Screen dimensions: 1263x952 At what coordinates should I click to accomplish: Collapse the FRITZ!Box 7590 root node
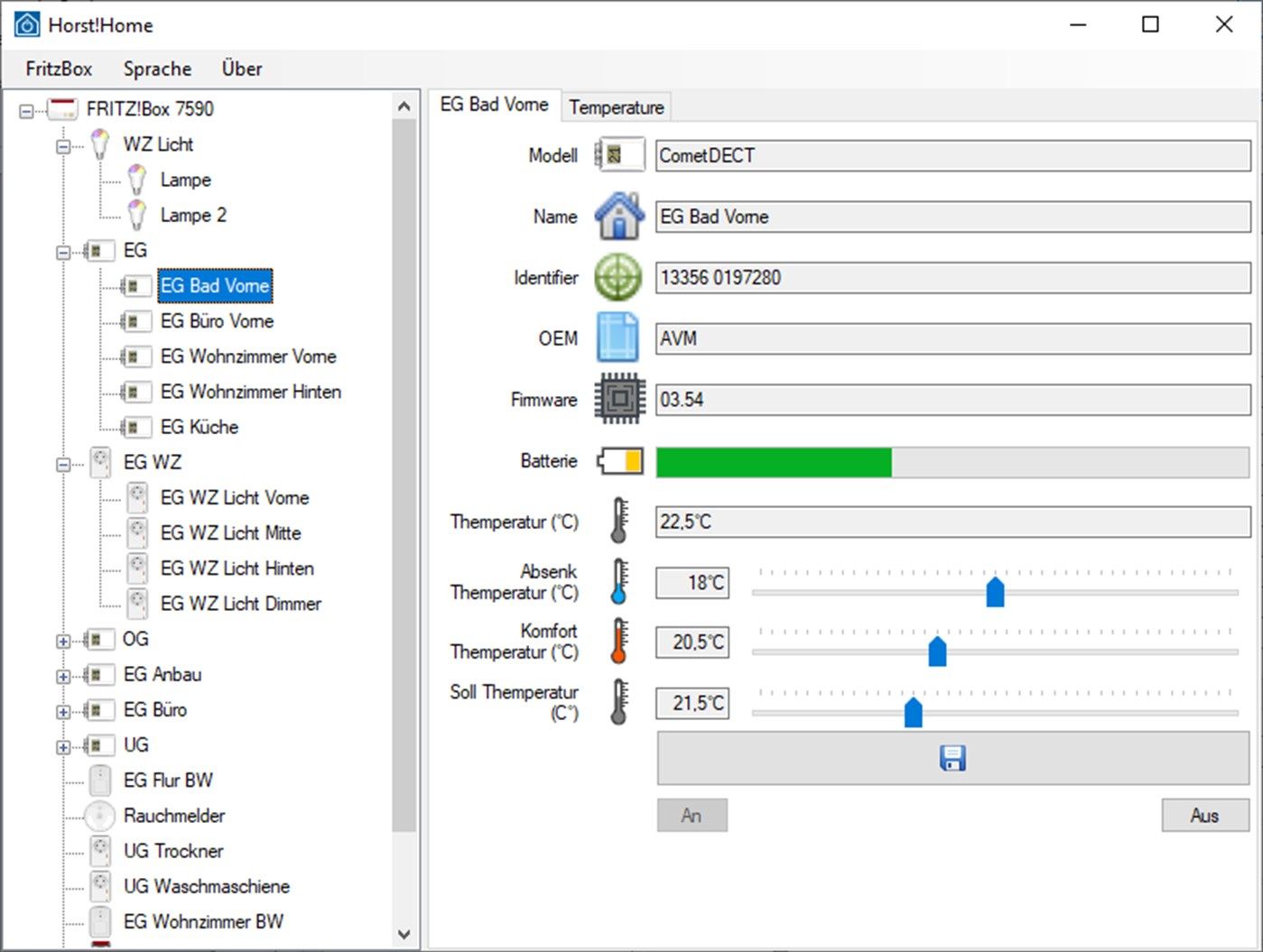(x=26, y=111)
